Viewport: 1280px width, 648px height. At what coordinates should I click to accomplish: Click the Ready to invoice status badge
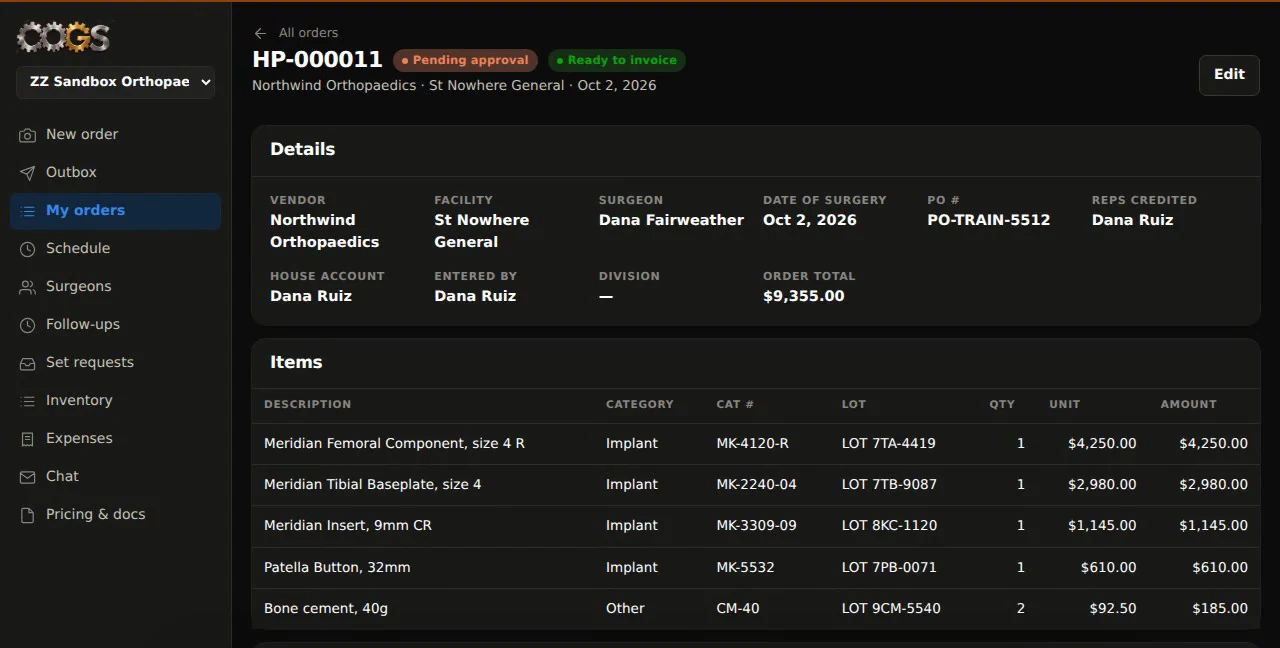point(617,60)
